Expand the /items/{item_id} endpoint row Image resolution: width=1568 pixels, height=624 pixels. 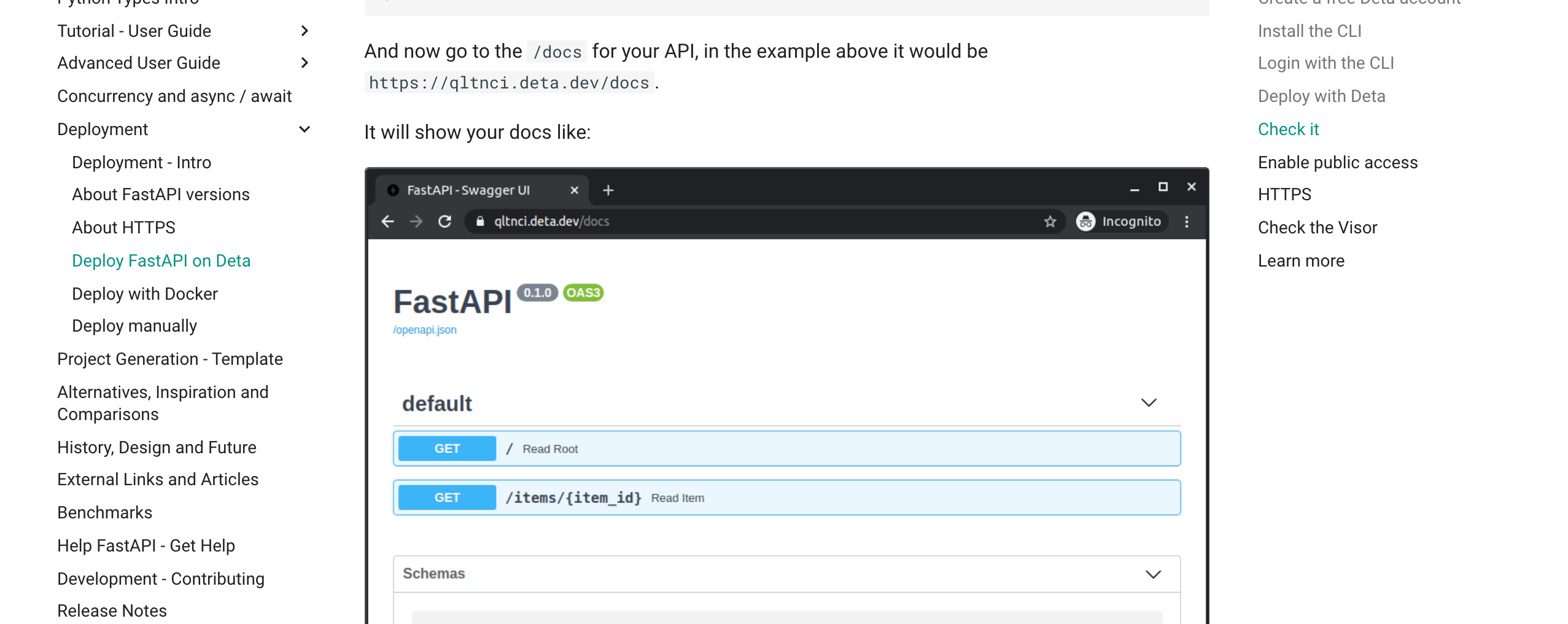pos(786,497)
